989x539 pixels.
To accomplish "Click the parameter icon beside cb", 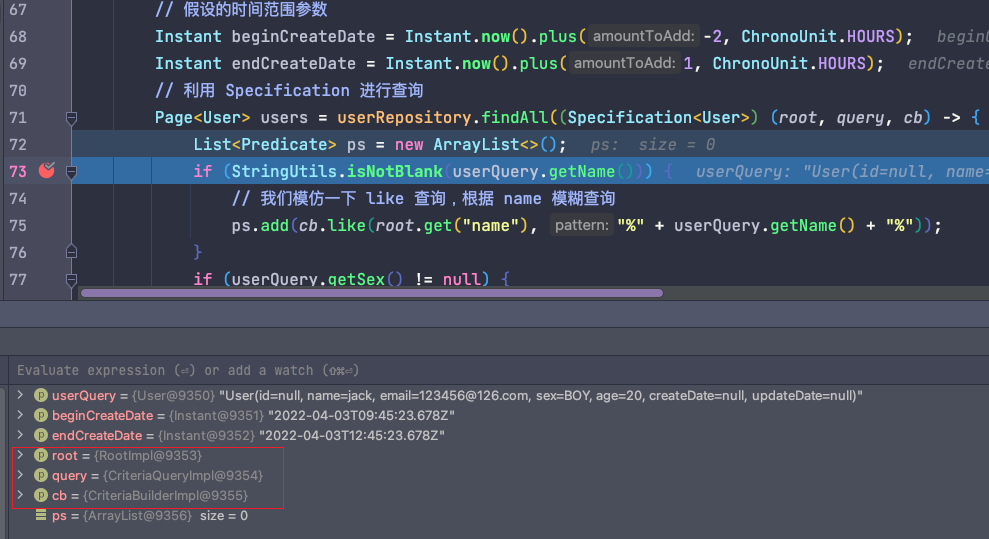I will [x=41, y=495].
